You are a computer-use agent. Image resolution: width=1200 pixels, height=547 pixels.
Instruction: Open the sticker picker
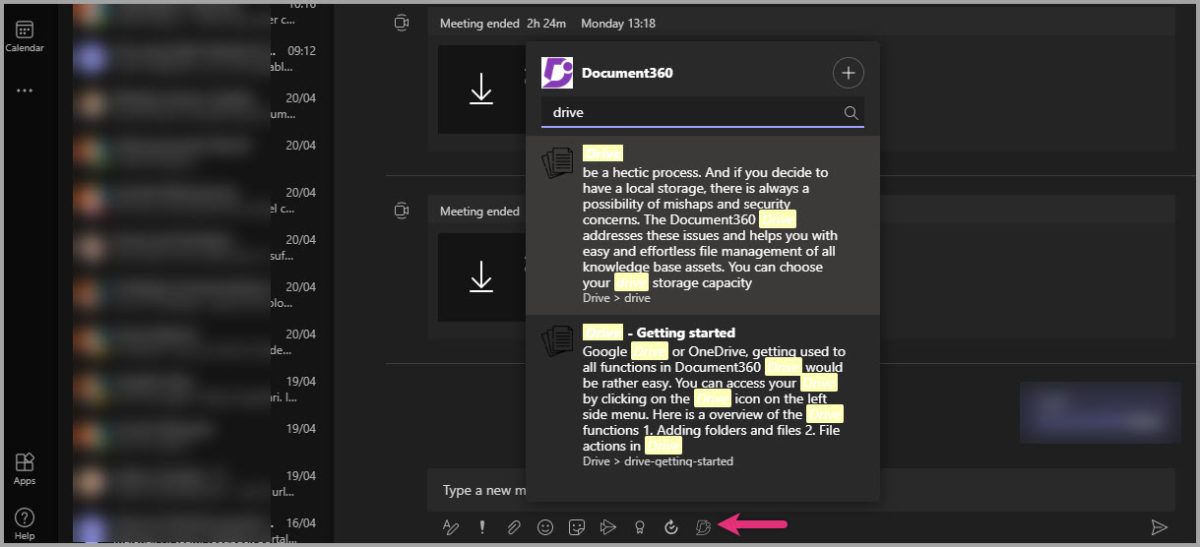coord(576,527)
